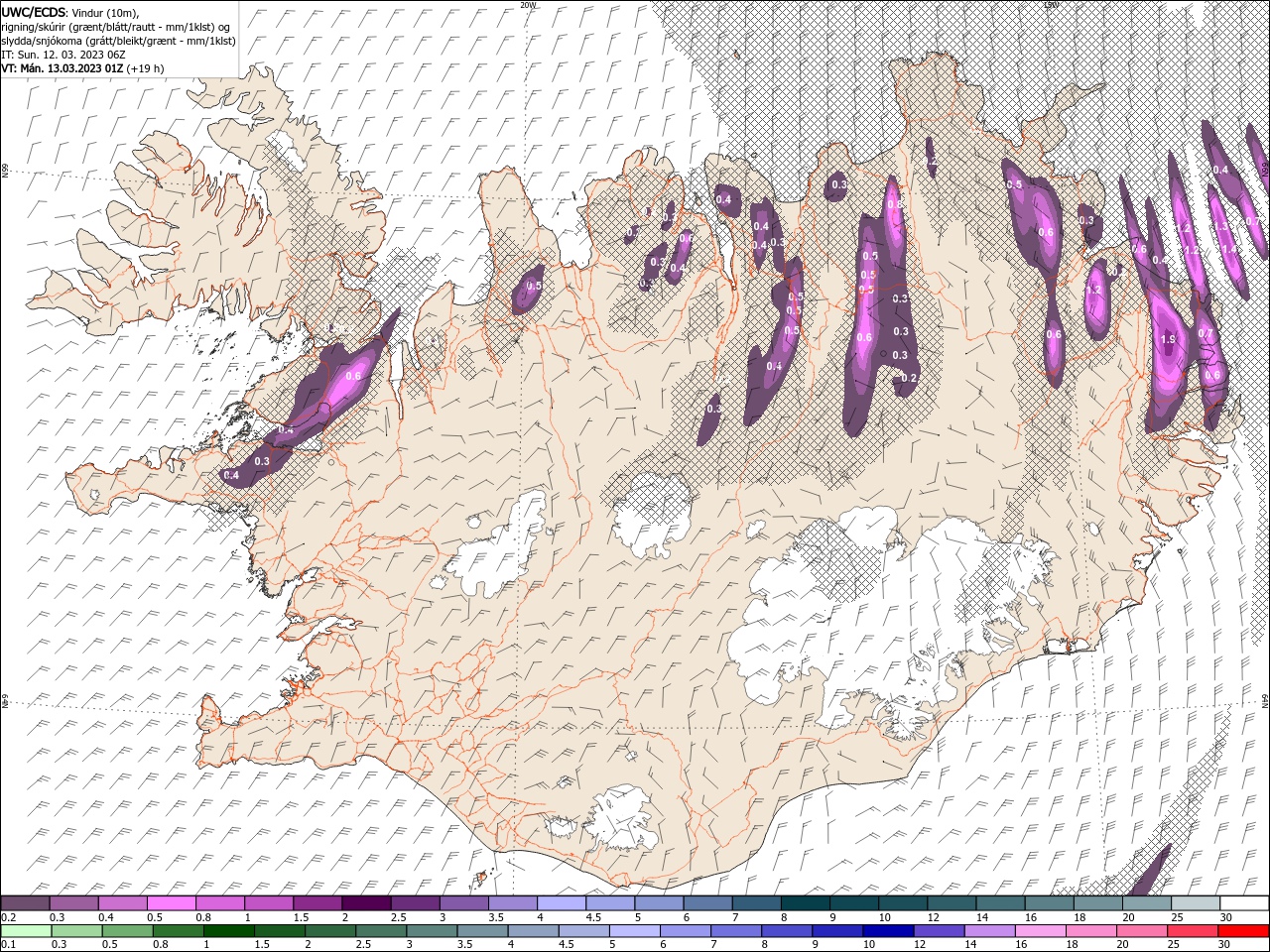Select the lower legend swatch starting at 2.5
Viewport: 1270px width, 952px height.
(x=380, y=931)
